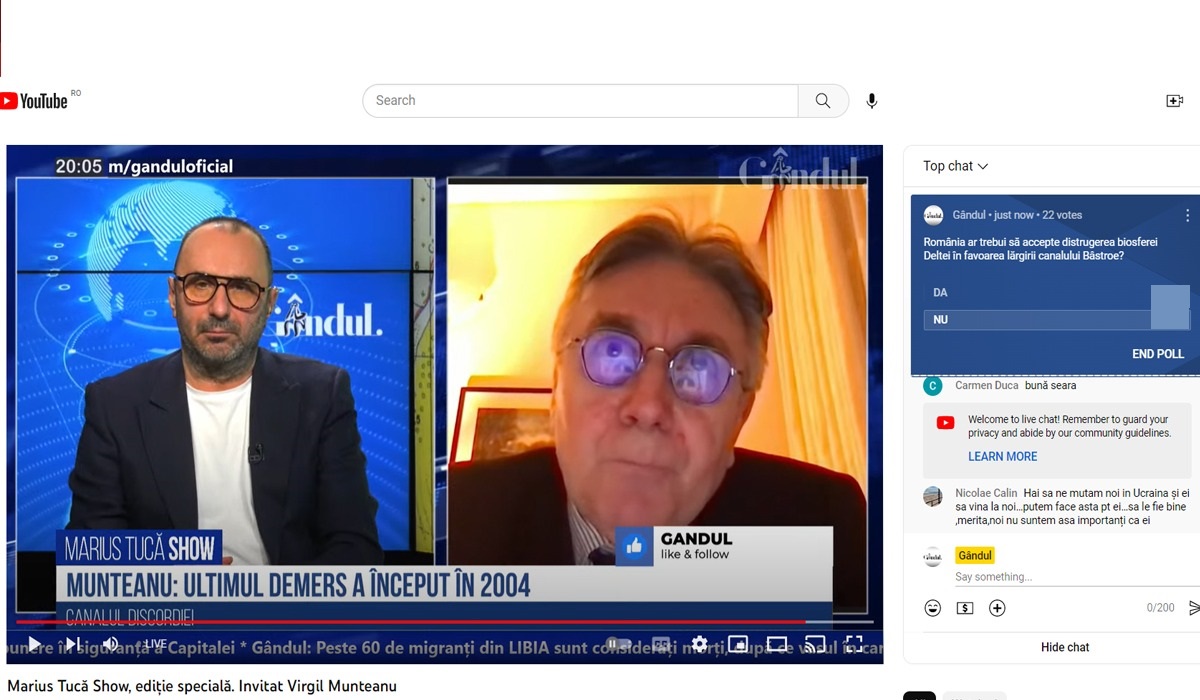Click Nicolae Calin's chat avatar

[x=933, y=496]
